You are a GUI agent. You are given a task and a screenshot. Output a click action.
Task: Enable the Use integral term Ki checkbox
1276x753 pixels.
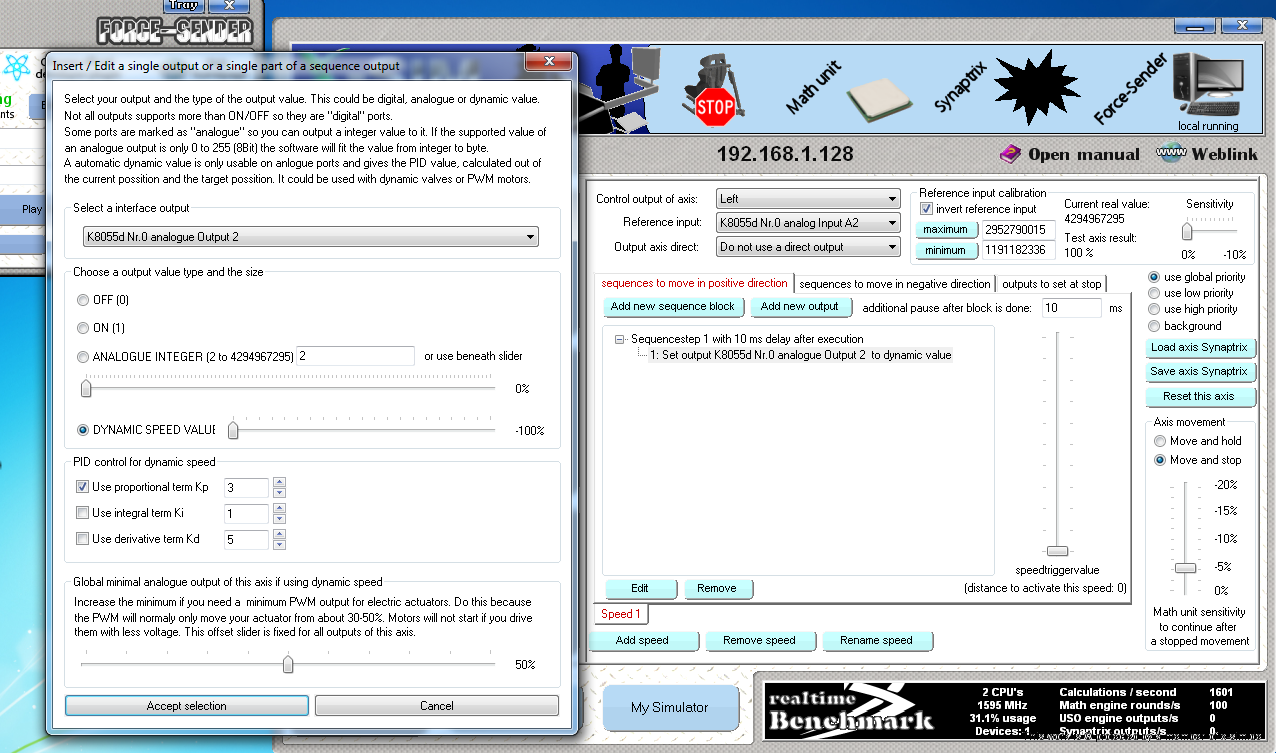(x=82, y=513)
